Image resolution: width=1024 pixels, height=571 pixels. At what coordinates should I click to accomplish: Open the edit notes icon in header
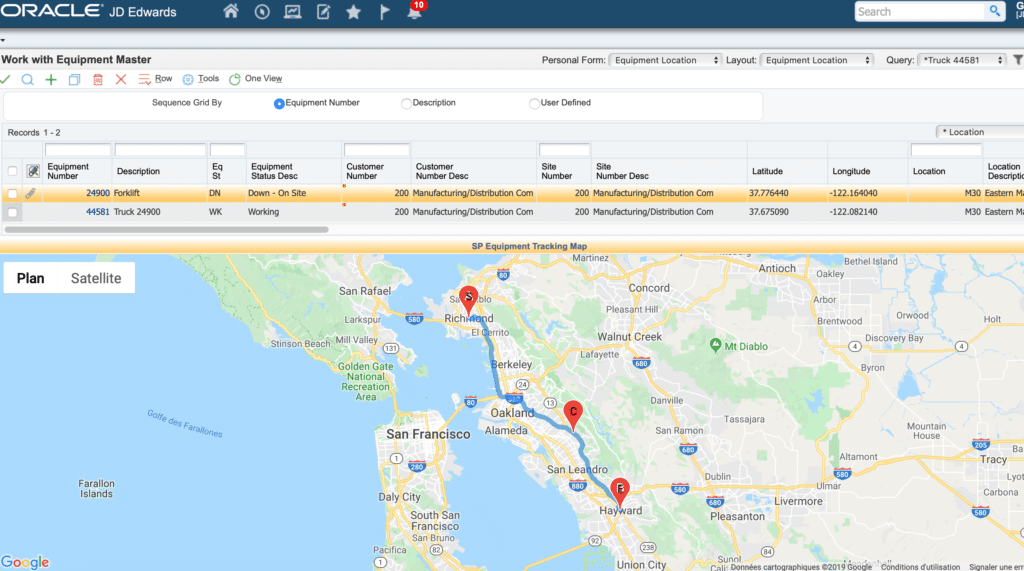tap(323, 12)
